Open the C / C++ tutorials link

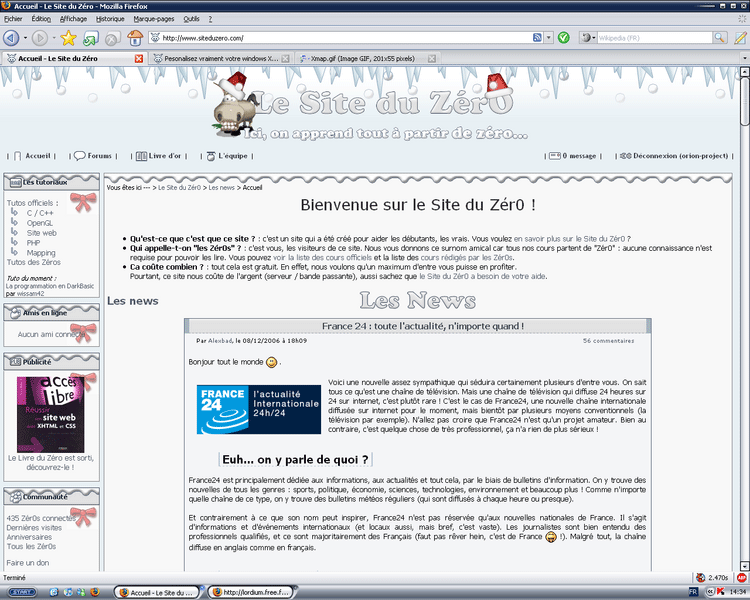pyautogui.click(x=40, y=213)
